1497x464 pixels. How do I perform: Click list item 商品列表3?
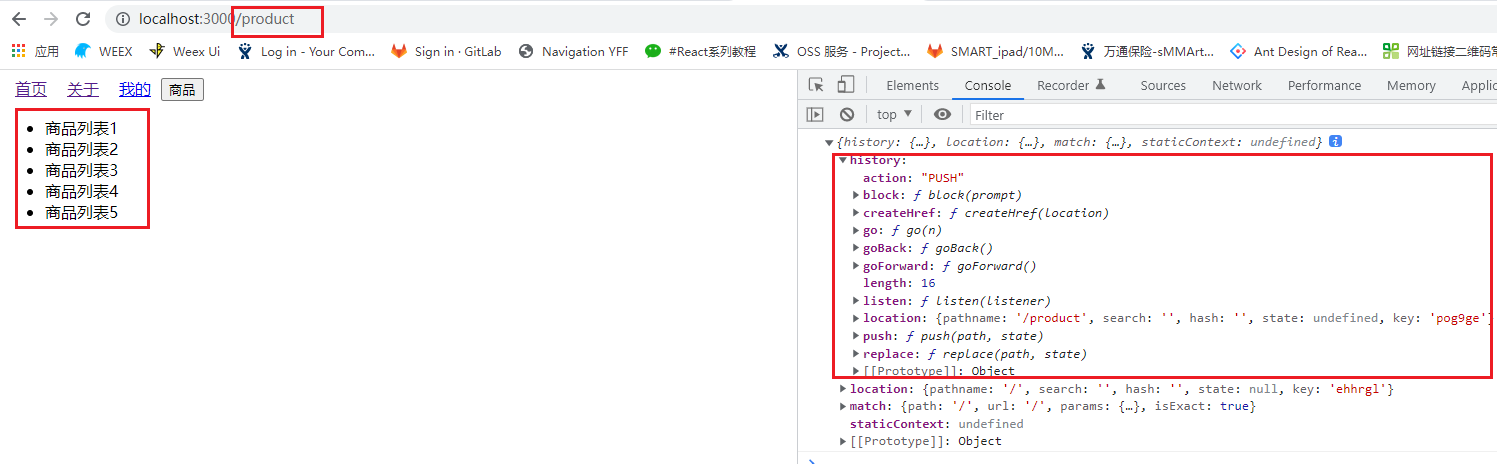81,171
